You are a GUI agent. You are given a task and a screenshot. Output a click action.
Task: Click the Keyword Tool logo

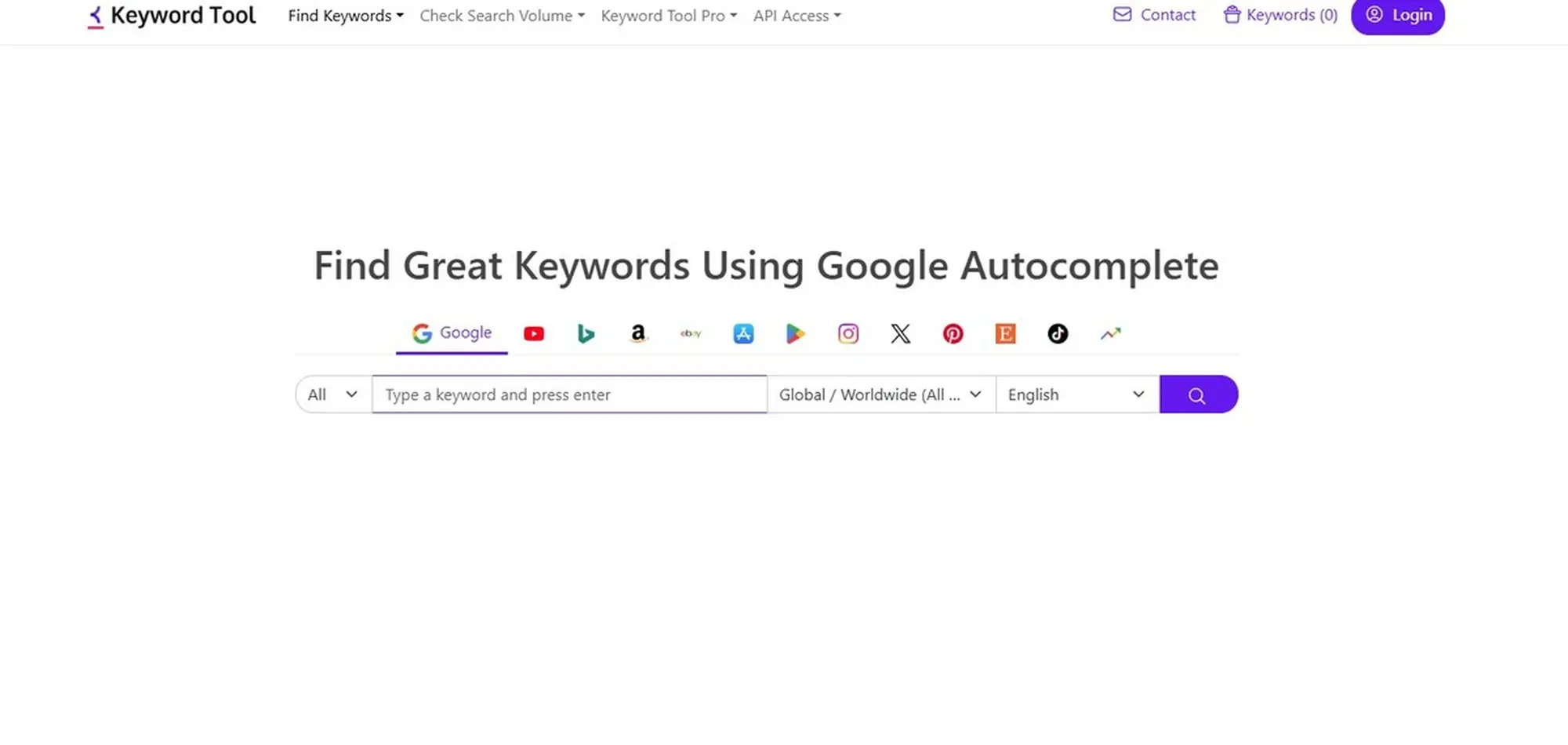(x=172, y=16)
